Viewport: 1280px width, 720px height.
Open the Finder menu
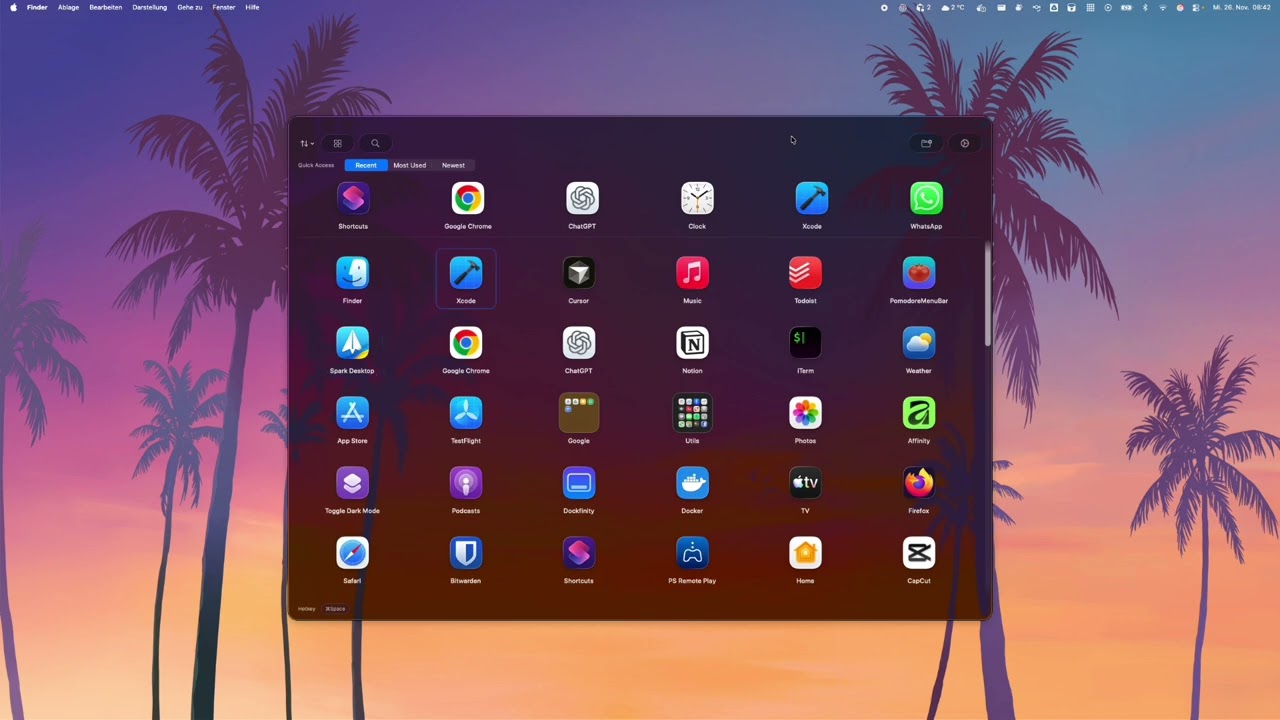click(37, 7)
